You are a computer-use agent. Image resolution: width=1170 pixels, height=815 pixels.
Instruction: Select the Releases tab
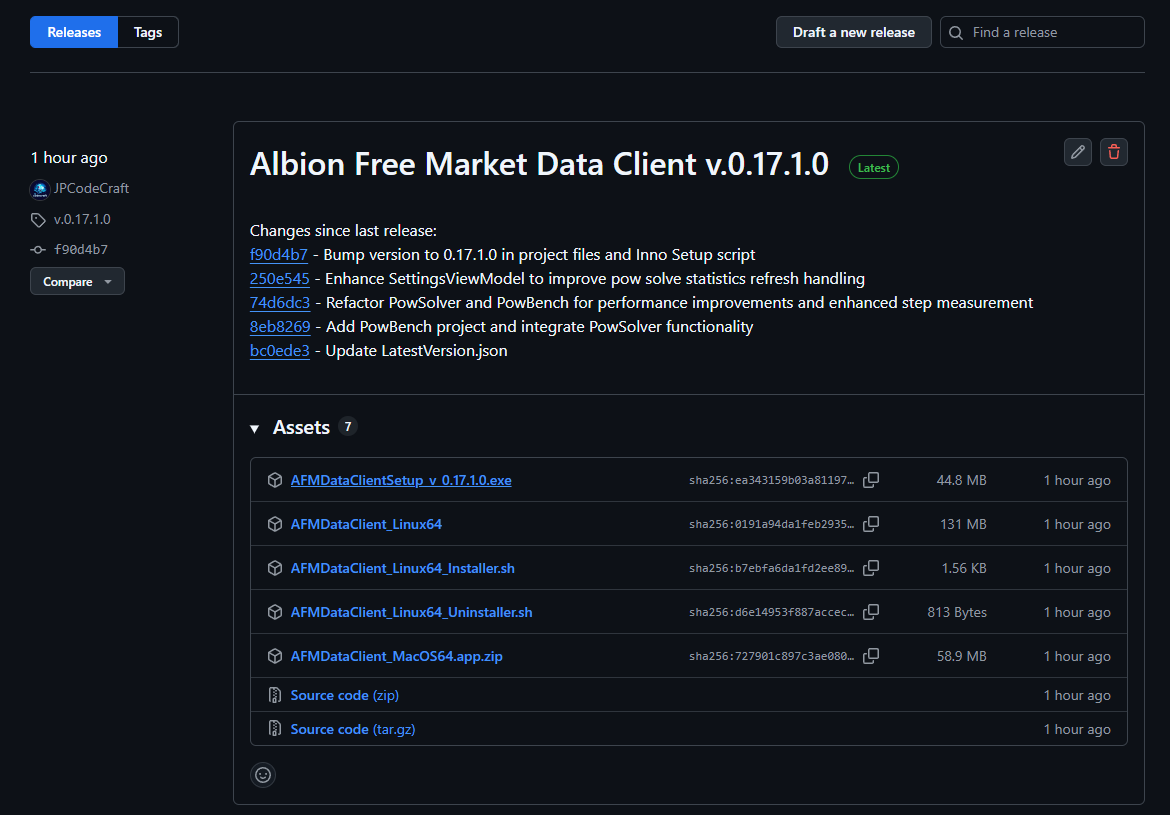pyautogui.click(x=74, y=32)
